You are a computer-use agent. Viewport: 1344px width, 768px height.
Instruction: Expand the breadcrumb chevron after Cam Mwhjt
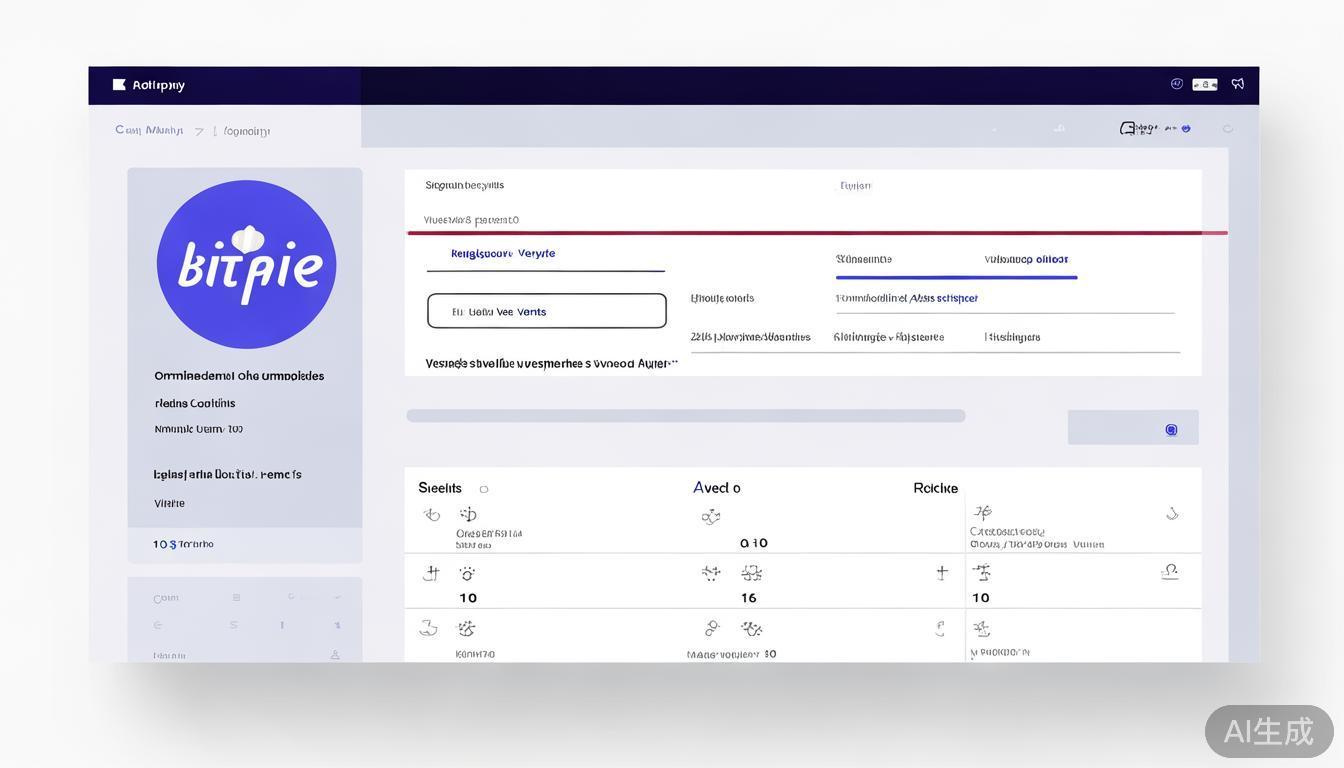(199, 131)
